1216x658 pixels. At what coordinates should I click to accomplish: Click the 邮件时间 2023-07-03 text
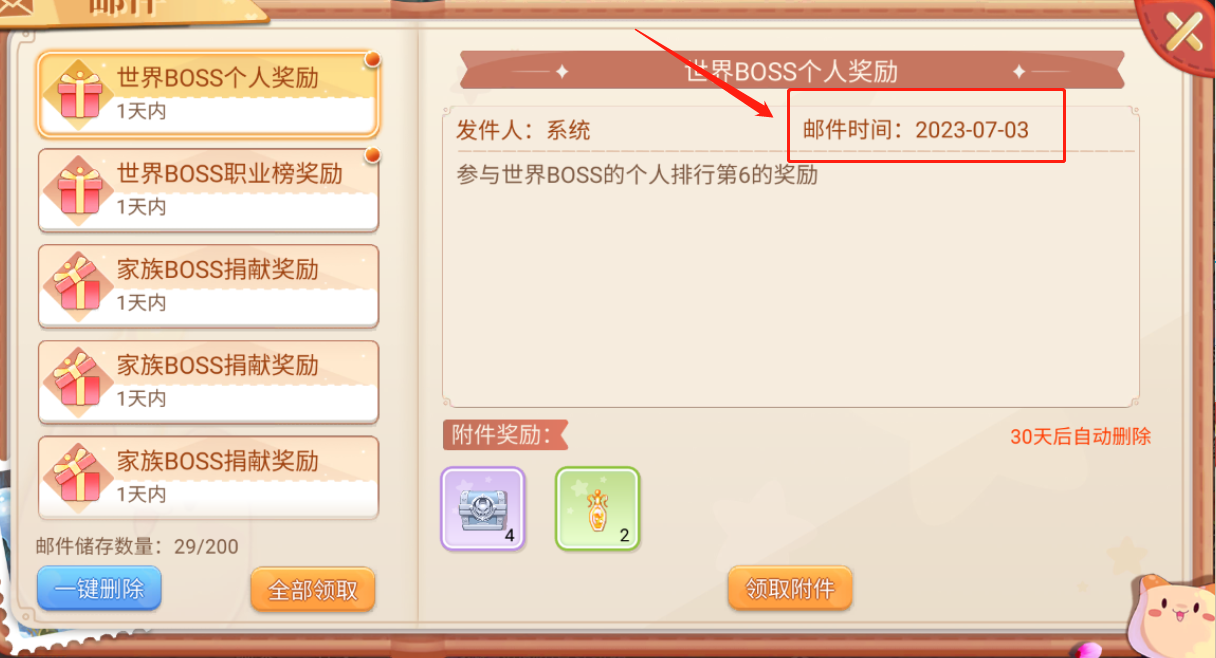916,130
